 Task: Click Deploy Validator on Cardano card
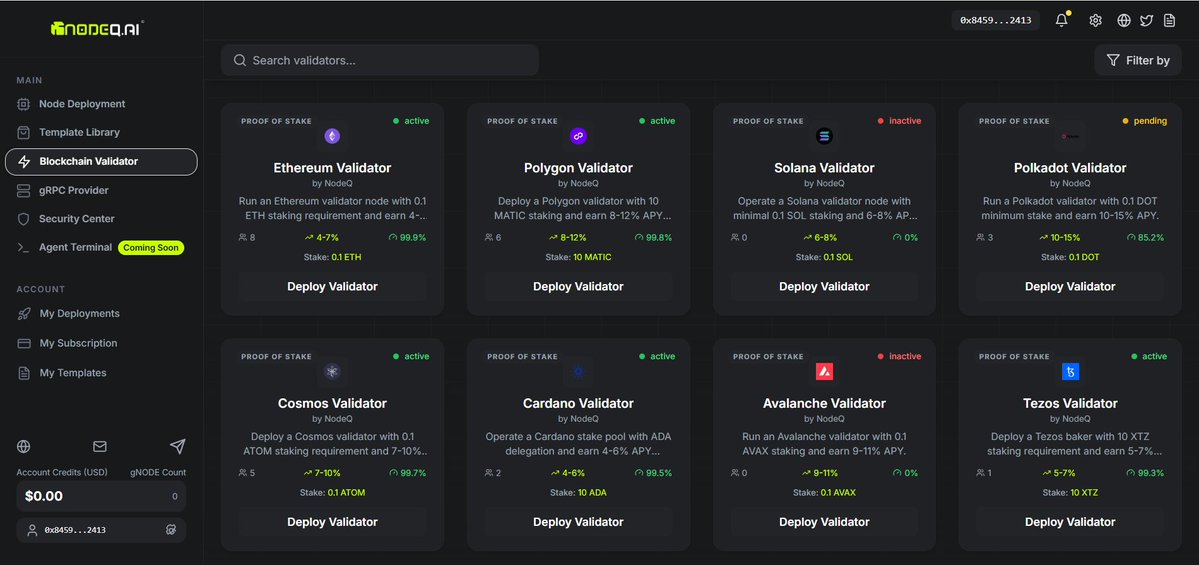578,522
